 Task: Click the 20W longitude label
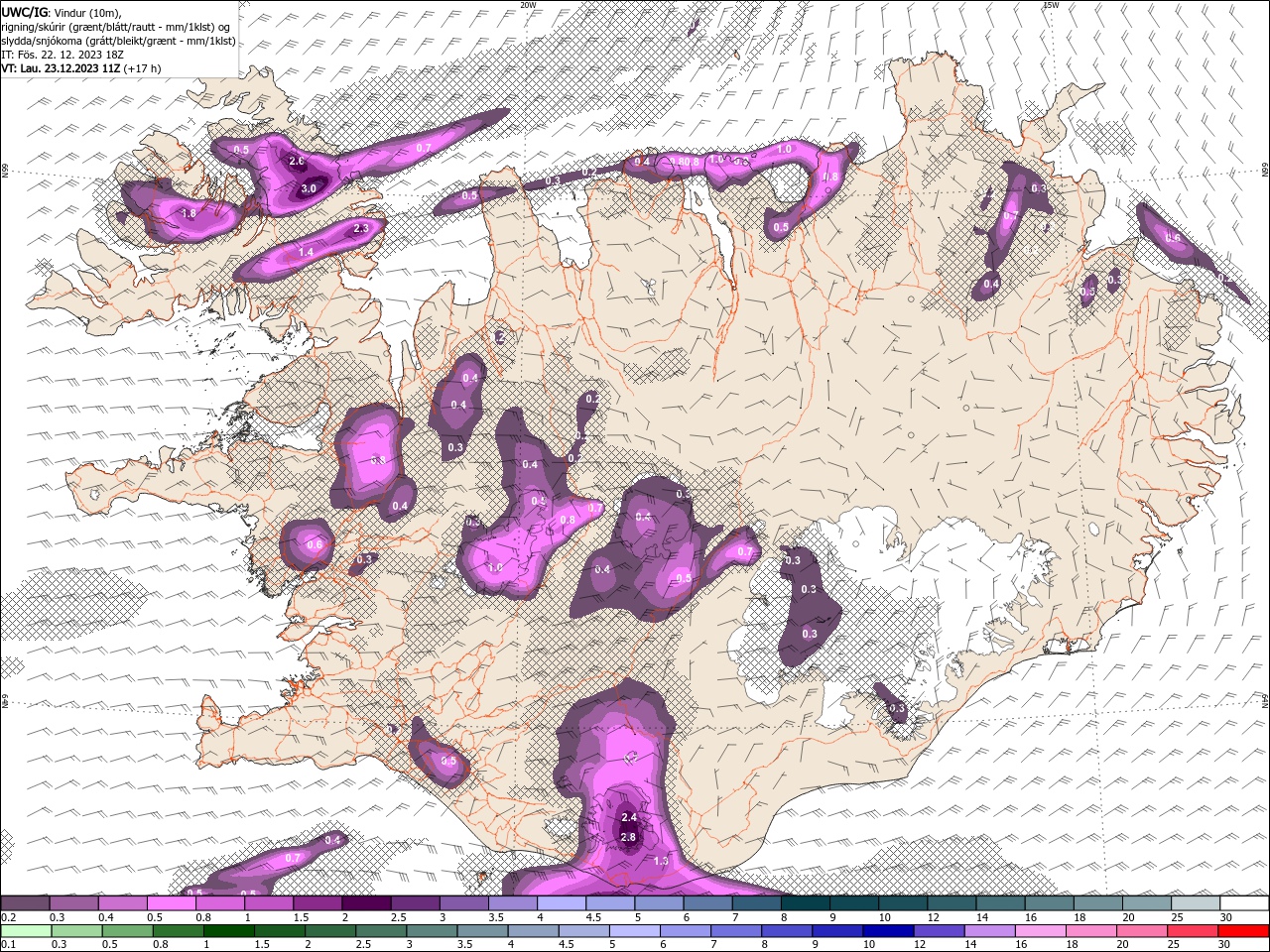pyautogui.click(x=529, y=5)
